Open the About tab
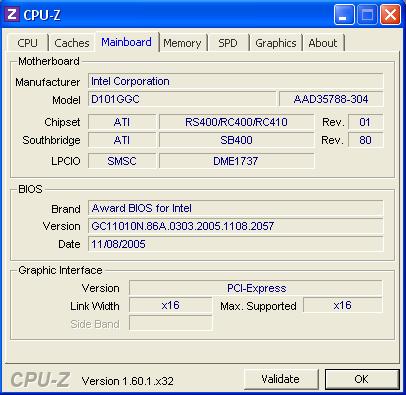Image resolution: width=406 pixels, height=395 pixels. 323,43
